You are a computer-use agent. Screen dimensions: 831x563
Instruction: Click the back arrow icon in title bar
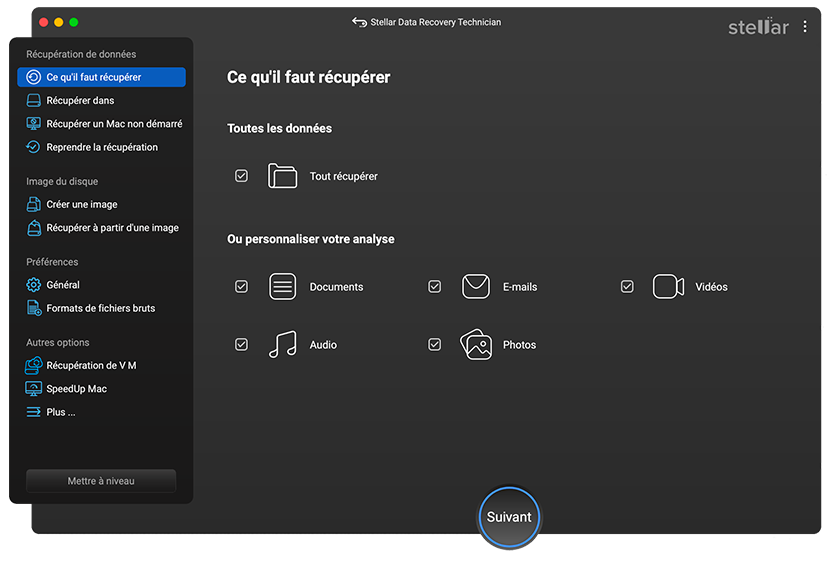tap(359, 22)
